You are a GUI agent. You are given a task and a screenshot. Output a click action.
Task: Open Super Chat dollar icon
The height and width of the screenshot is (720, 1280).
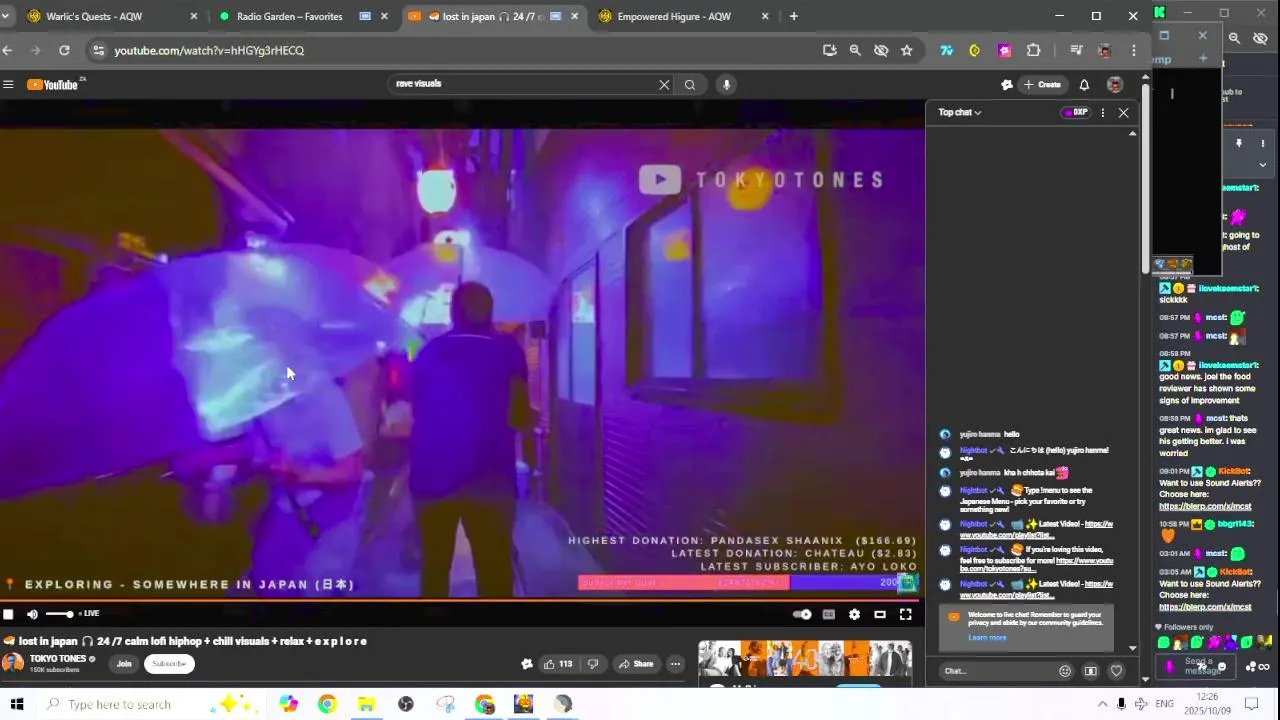point(1091,671)
